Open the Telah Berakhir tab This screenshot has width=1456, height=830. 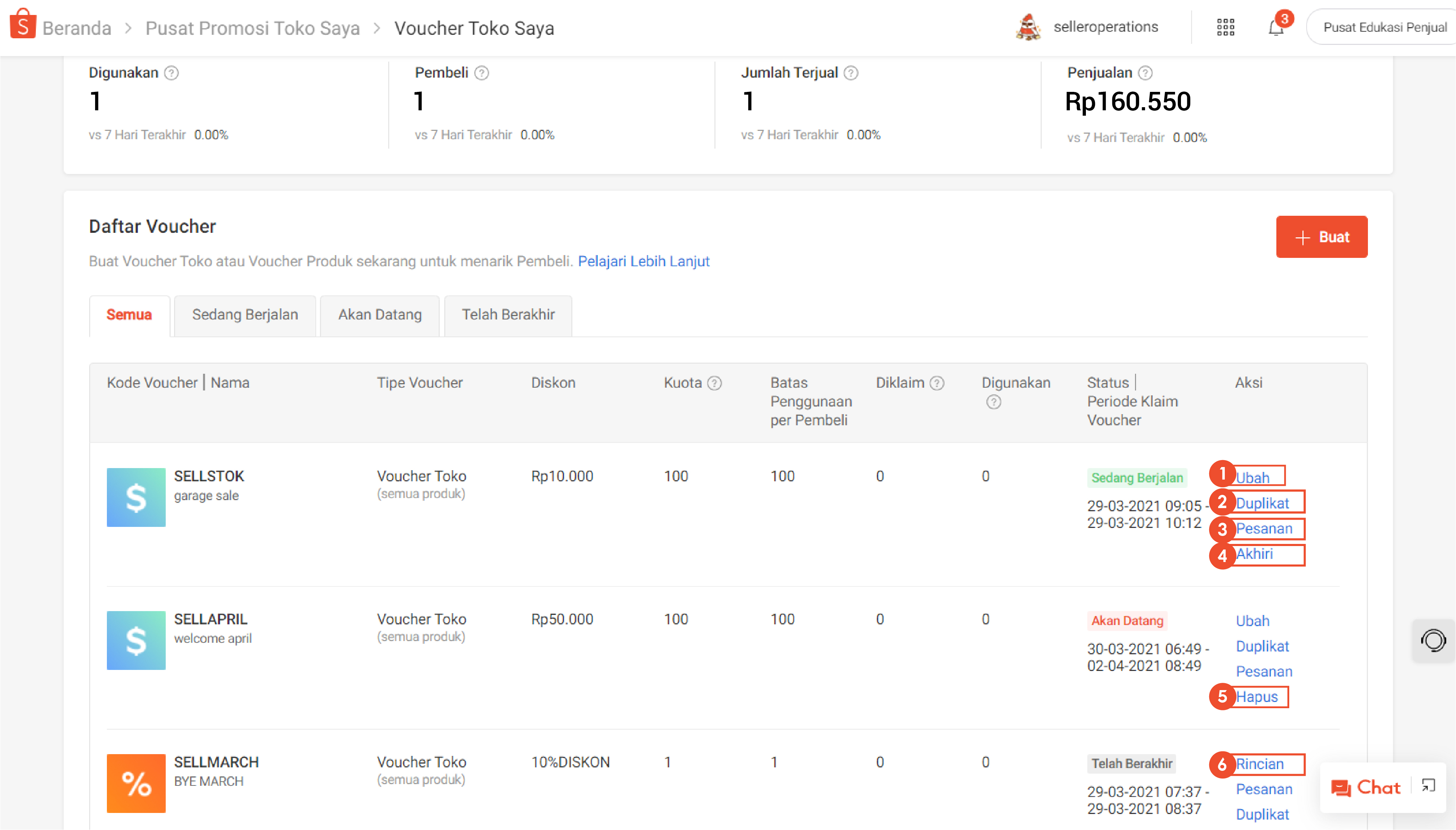tap(508, 315)
